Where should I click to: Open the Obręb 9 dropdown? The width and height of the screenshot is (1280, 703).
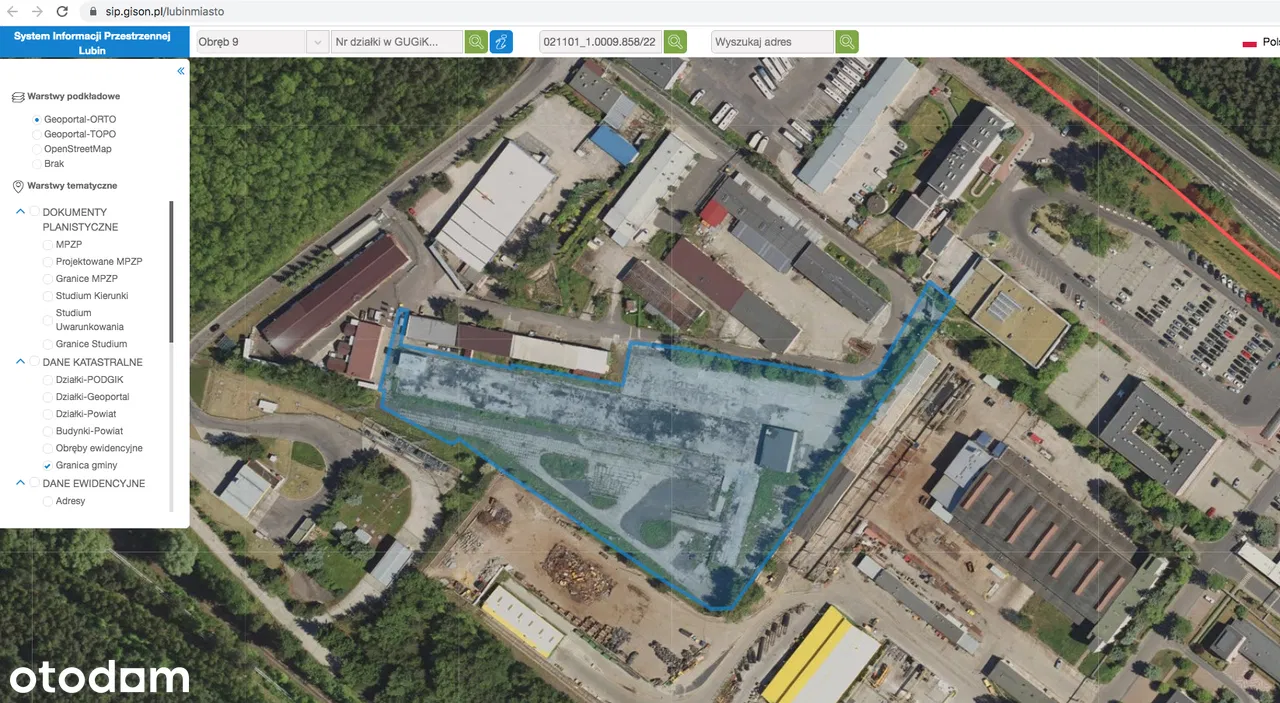pyautogui.click(x=262, y=42)
